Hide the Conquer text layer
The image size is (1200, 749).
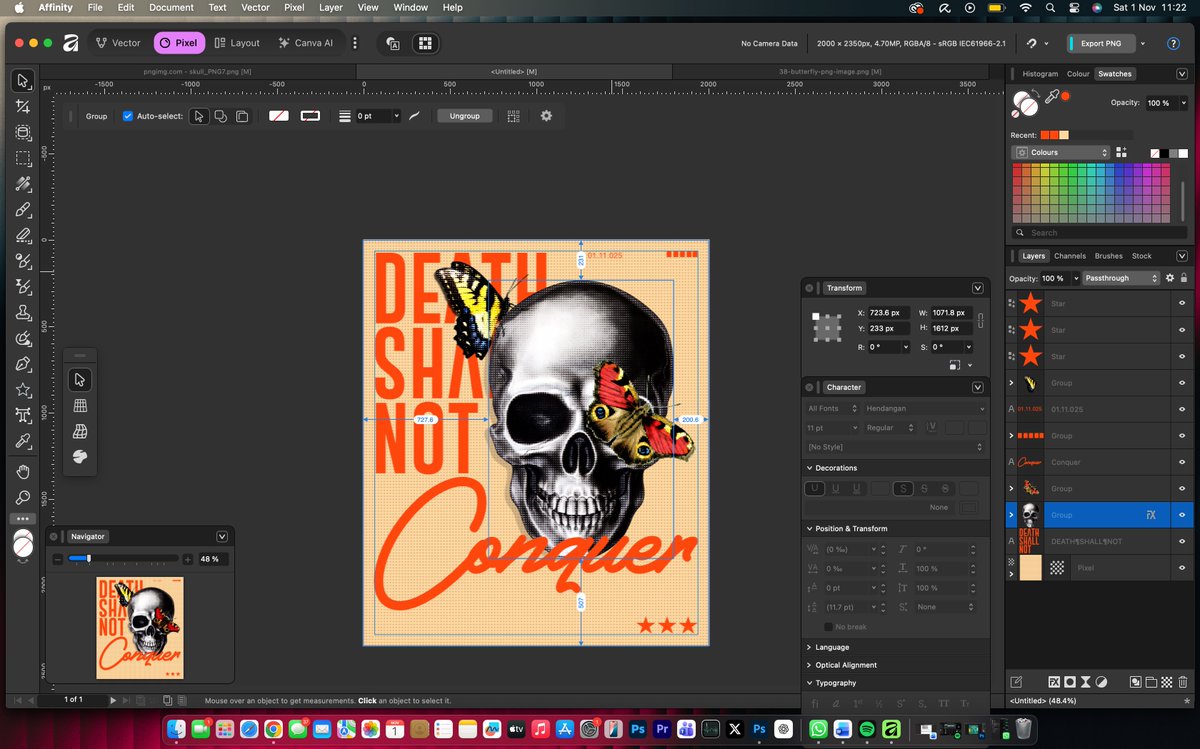[1182, 462]
